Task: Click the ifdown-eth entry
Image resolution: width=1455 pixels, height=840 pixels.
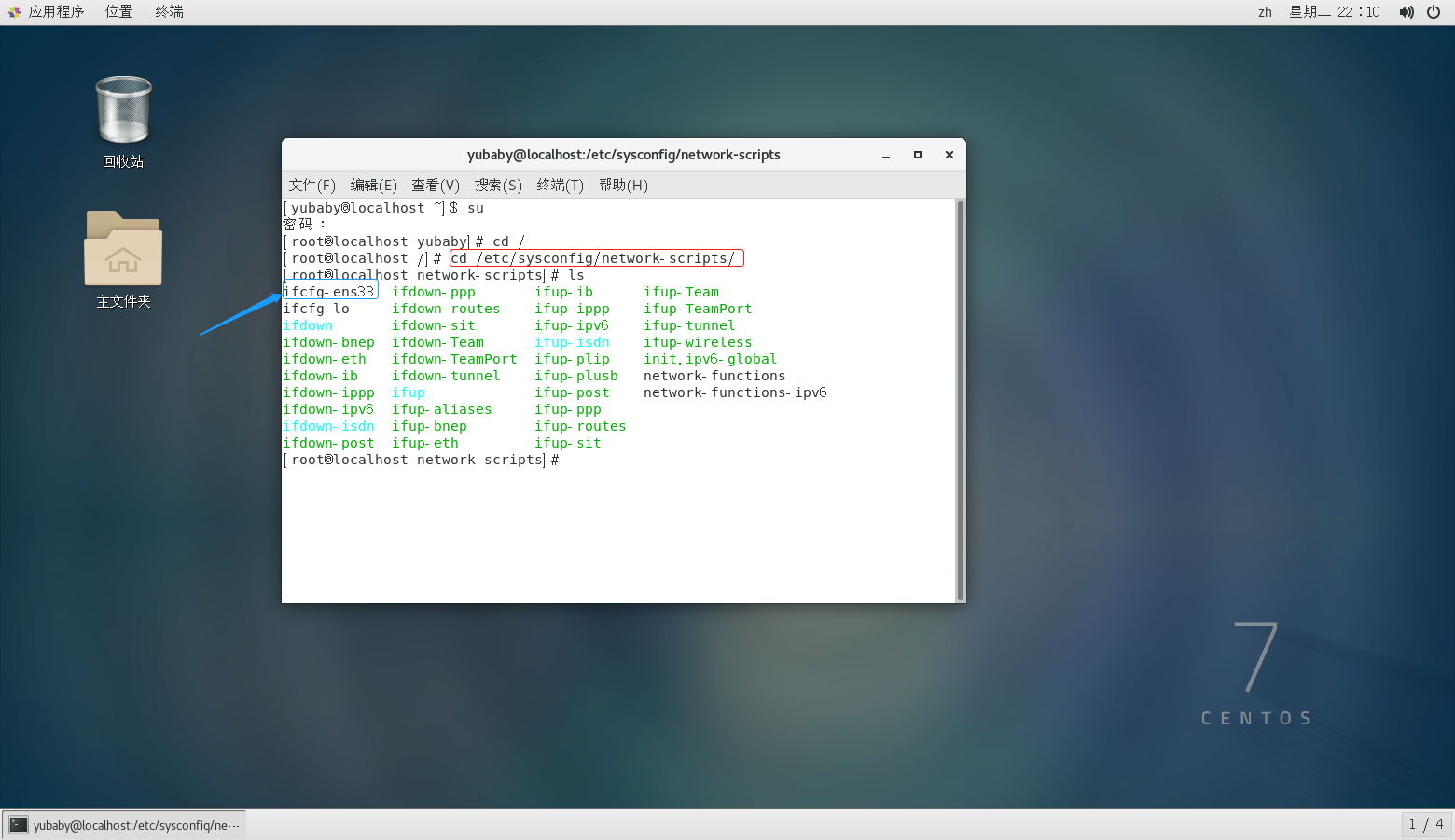Action: pos(325,359)
